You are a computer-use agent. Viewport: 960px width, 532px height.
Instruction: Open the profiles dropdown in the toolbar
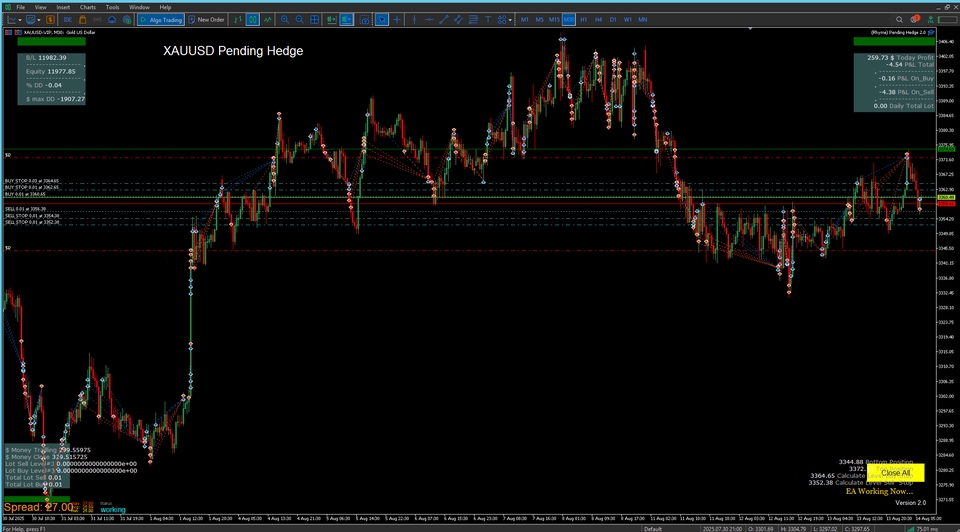[x=36, y=19]
